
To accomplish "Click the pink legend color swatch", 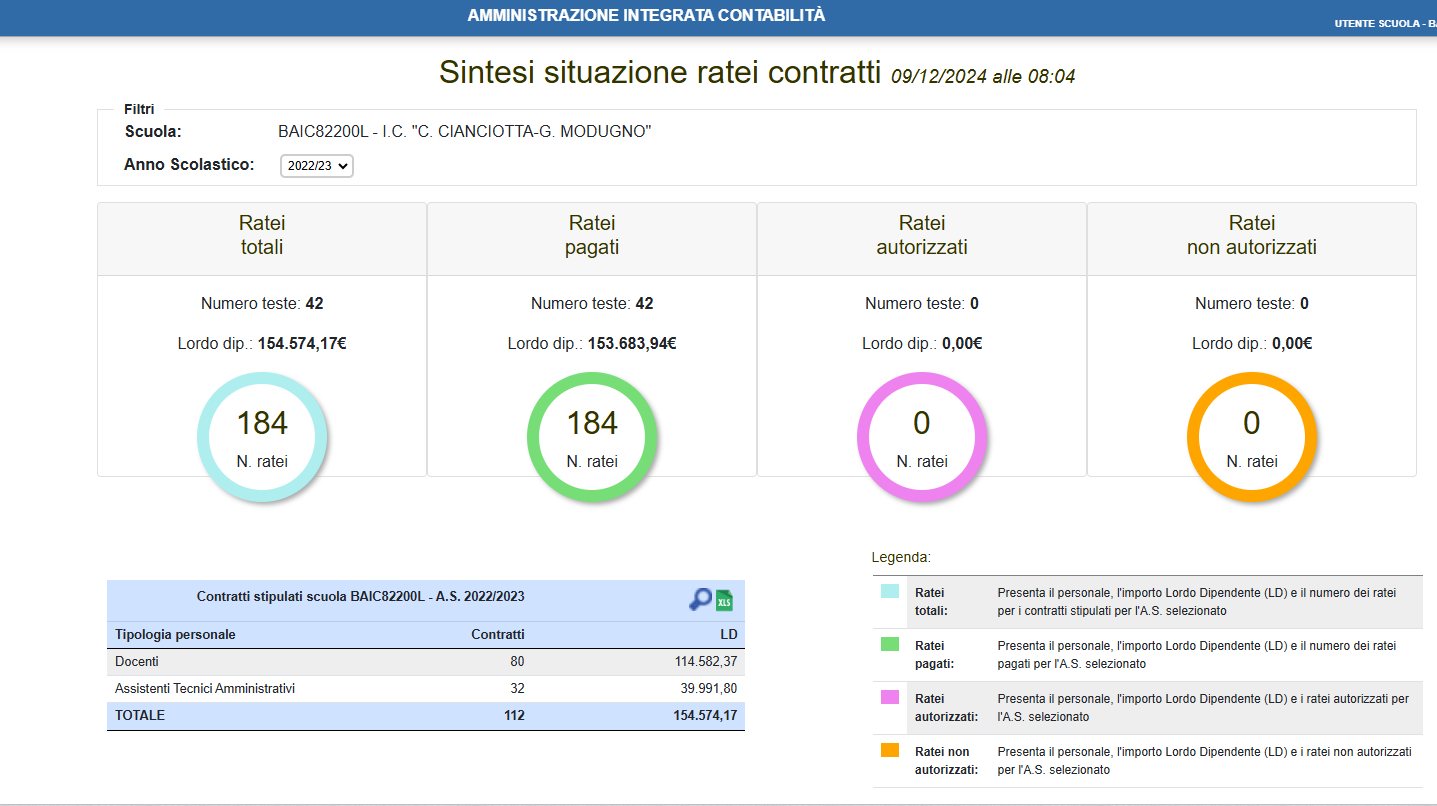I will [x=890, y=697].
